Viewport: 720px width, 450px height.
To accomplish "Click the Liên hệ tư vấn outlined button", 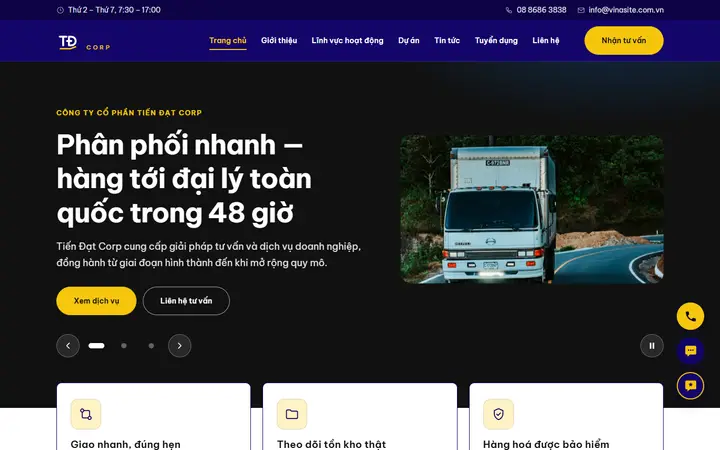I will 186,301.
